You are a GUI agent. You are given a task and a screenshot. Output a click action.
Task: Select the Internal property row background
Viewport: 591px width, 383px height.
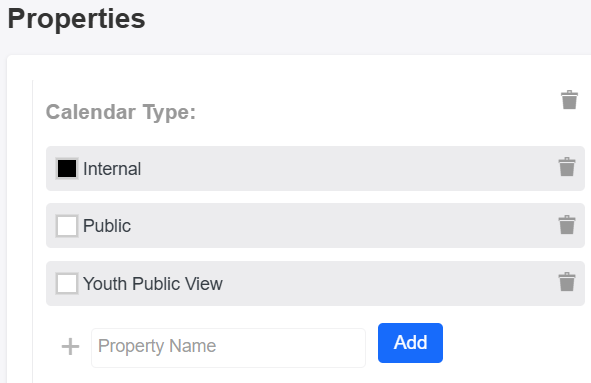(315, 169)
